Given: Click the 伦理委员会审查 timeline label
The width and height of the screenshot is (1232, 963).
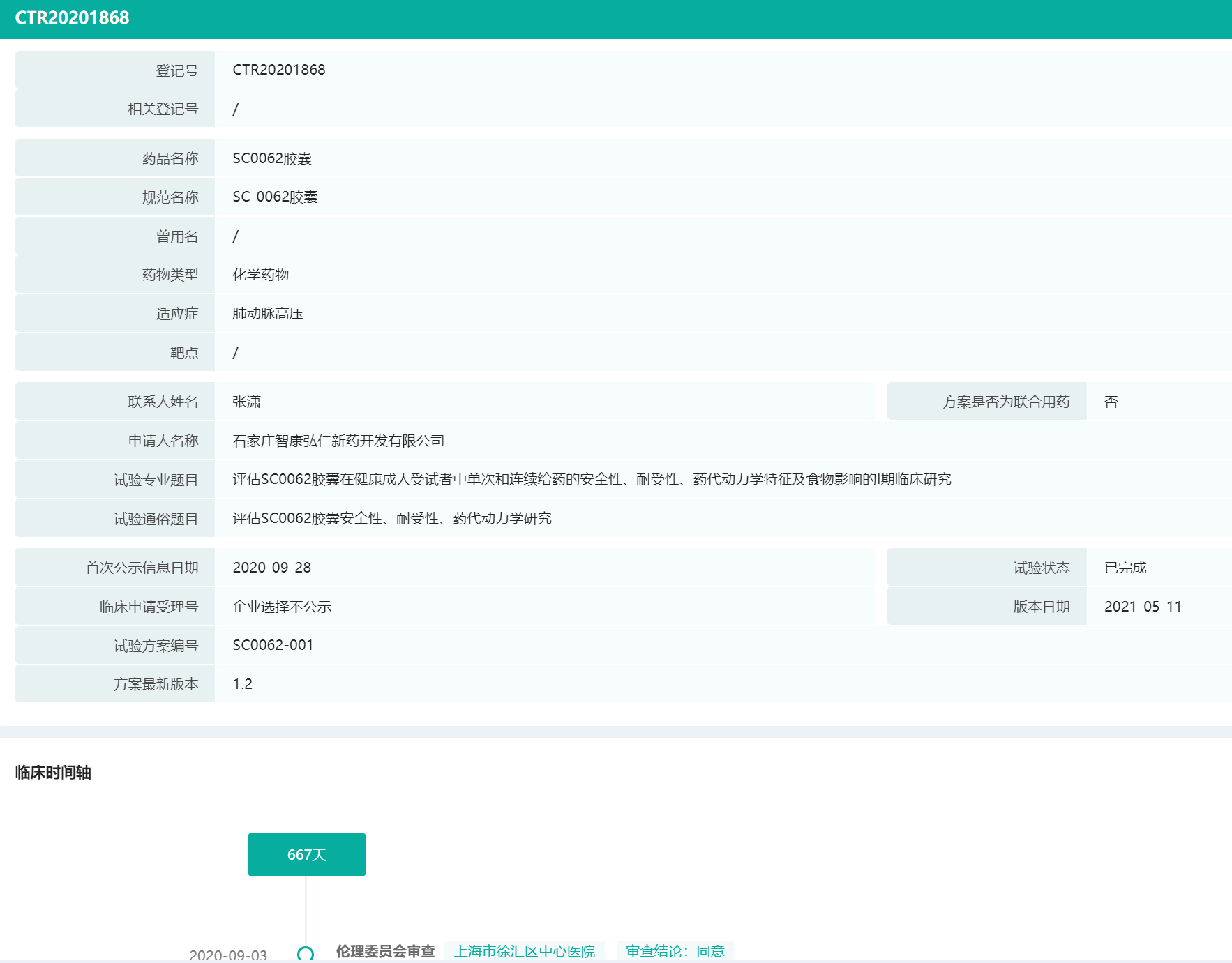Looking at the screenshot, I should click(385, 951).
